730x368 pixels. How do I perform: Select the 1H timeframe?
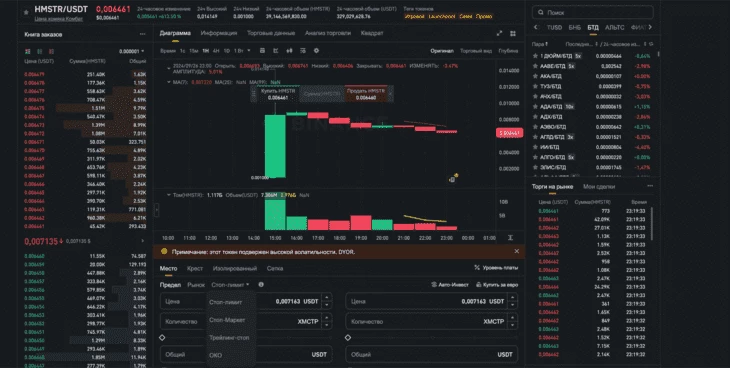205,51
